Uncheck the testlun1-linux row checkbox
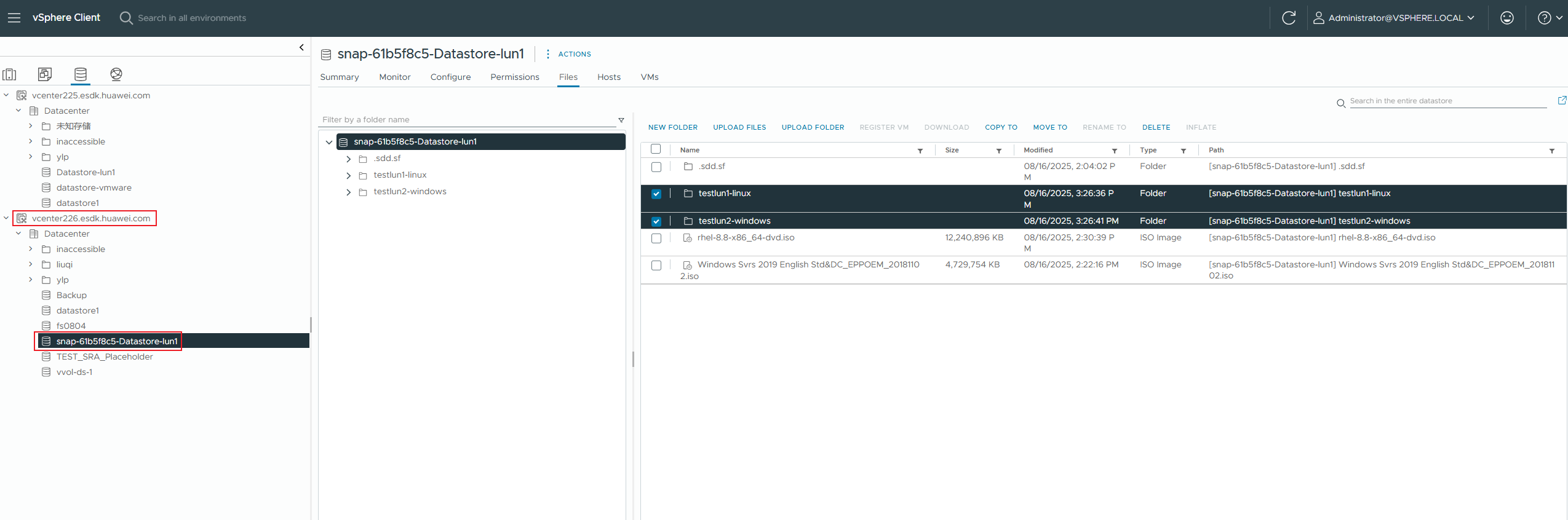1568x520 pixels. coord(656,194)
